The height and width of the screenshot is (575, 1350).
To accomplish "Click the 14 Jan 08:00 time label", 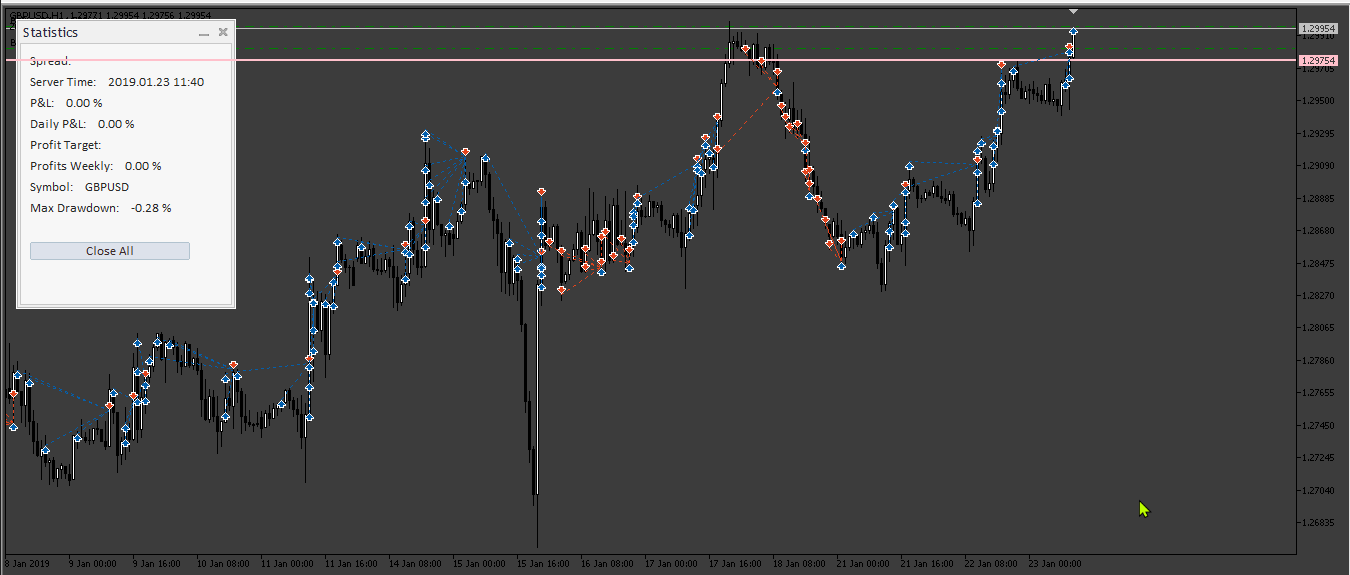I will click(416, 564).
